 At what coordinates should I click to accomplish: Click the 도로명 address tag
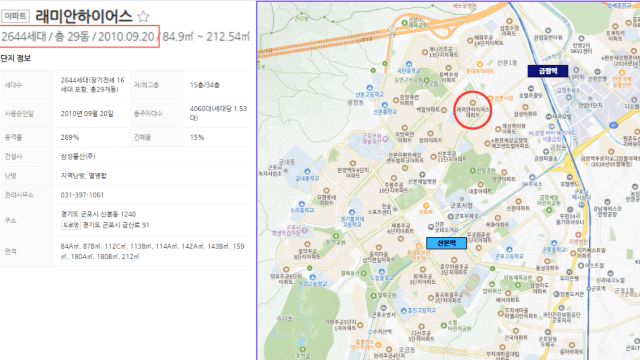tap(71, 225)
